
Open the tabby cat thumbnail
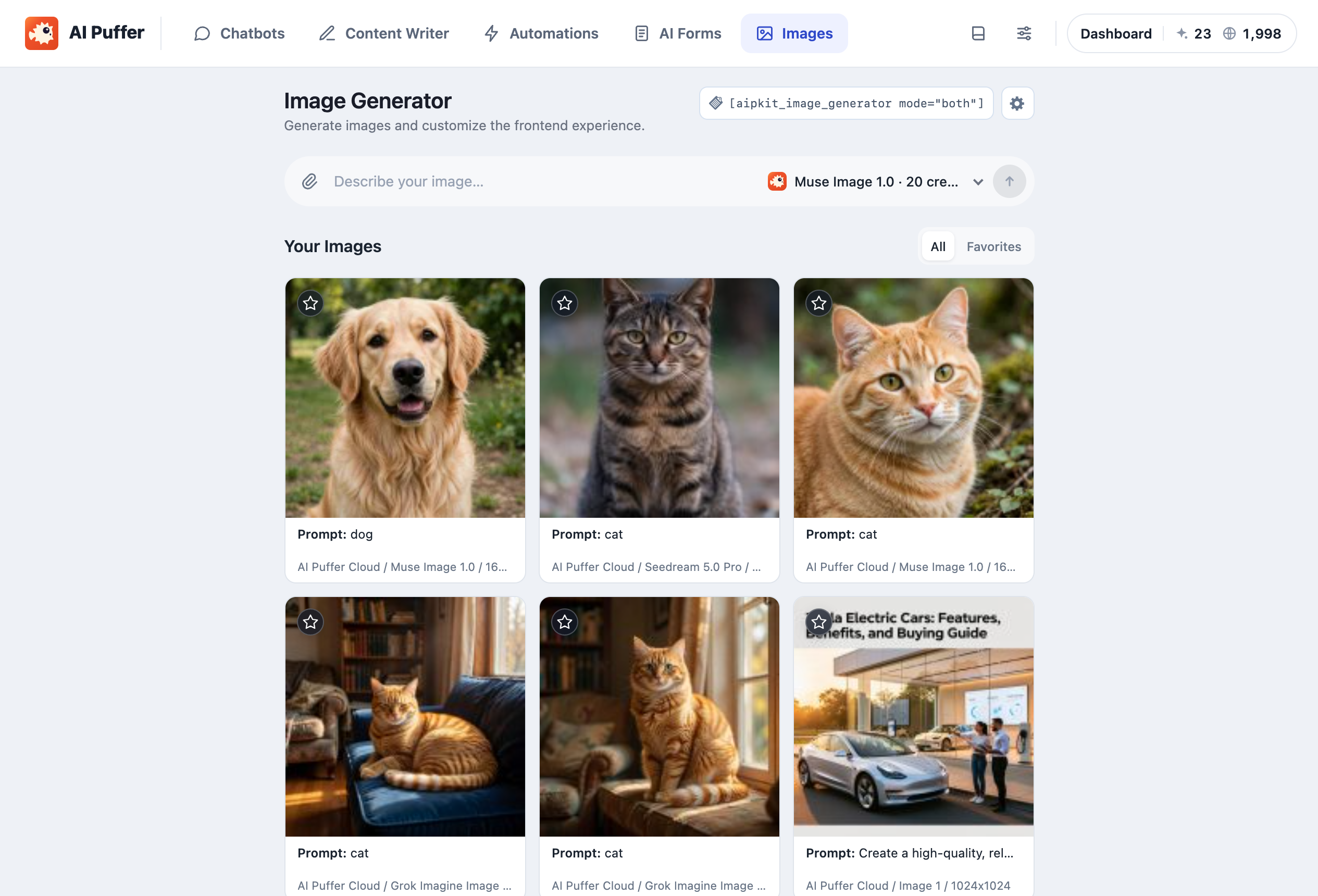click(659, 397)
